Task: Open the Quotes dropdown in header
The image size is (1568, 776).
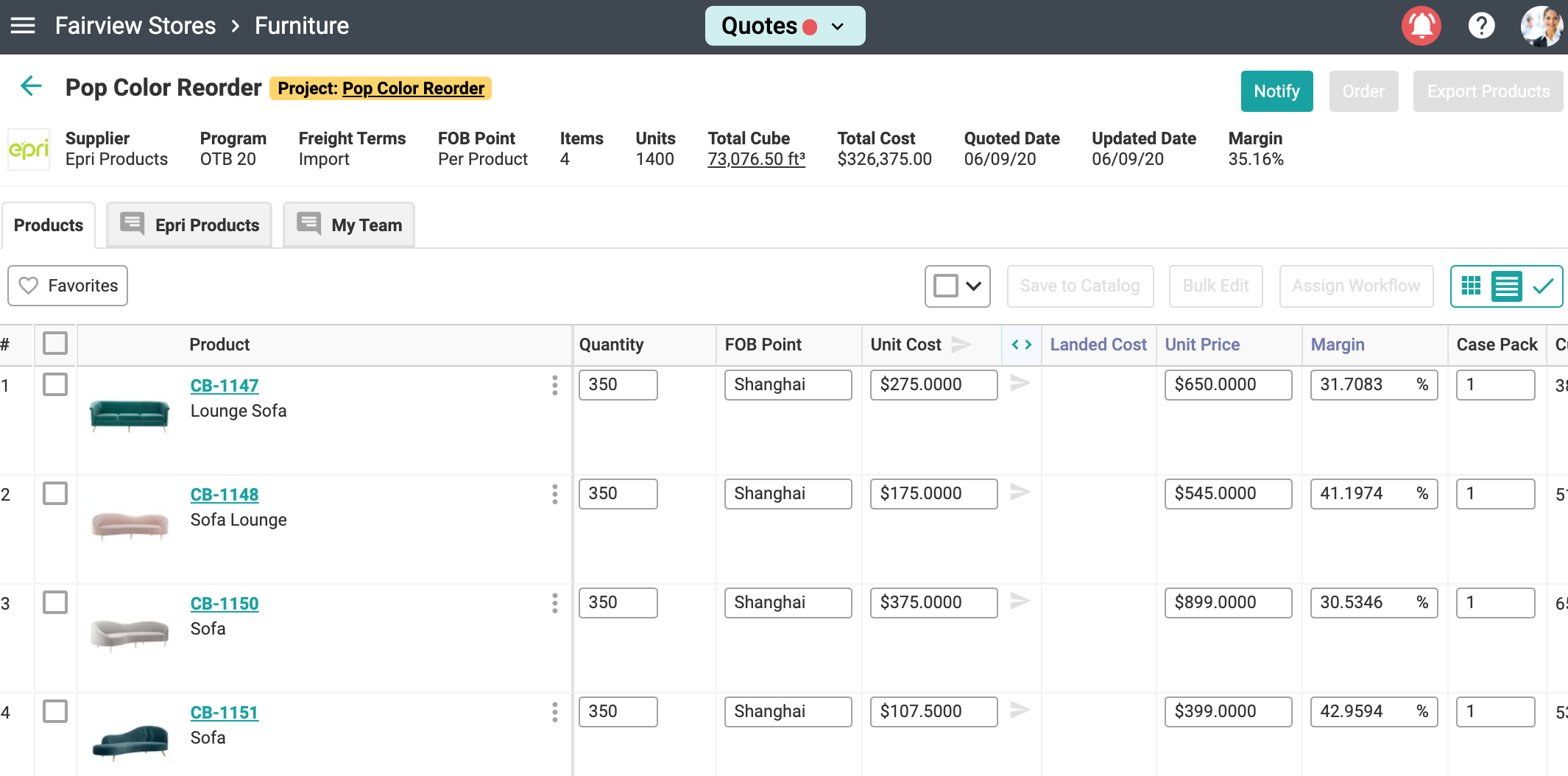Action: (x=785, y=26)
